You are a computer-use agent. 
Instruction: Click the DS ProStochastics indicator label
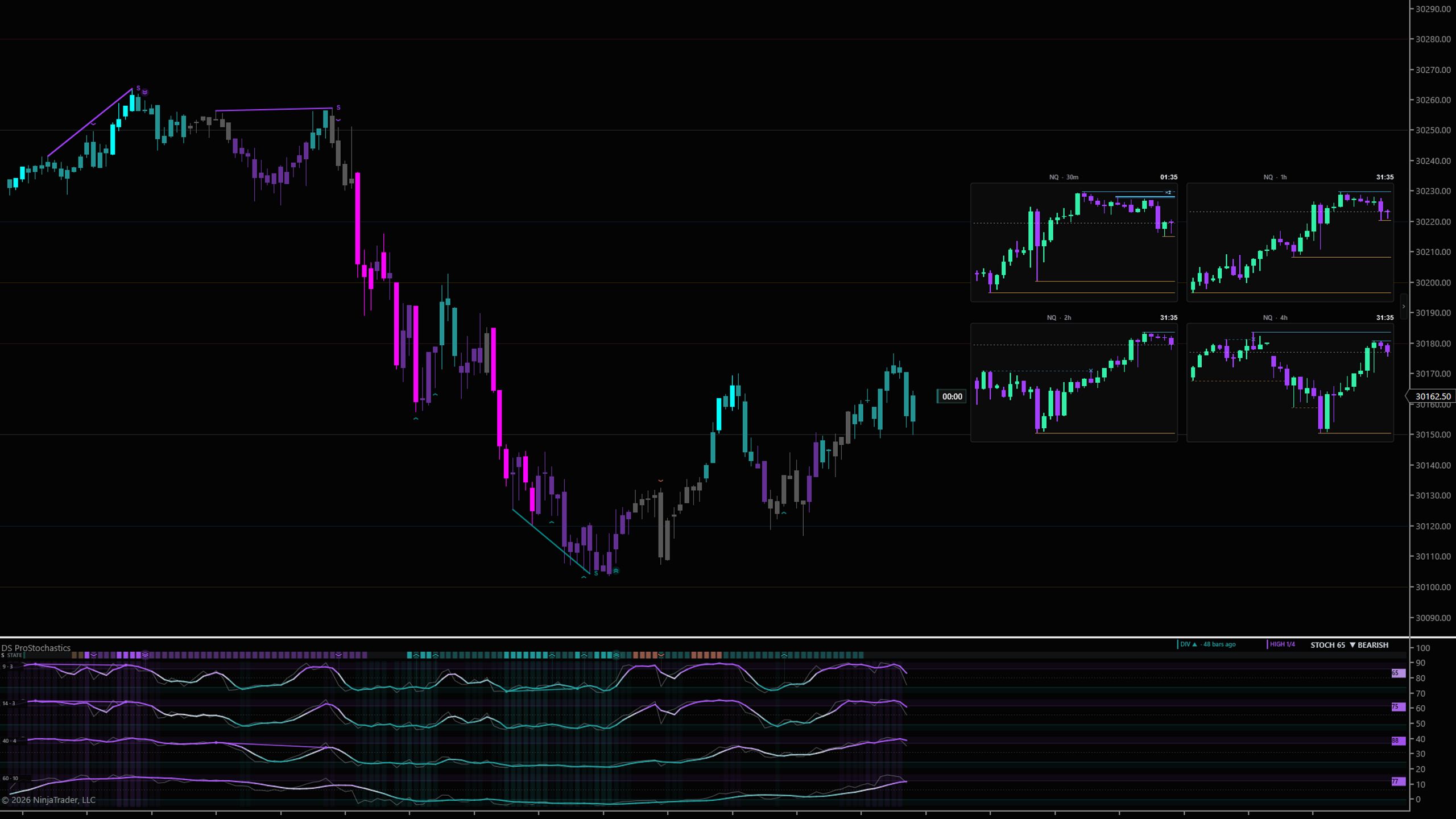(36, 648)
